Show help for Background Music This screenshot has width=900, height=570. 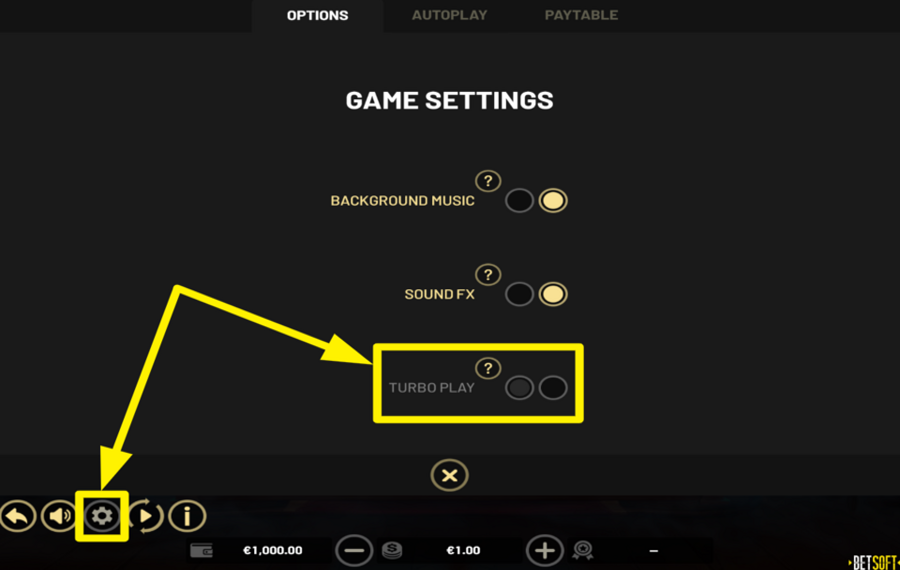pos(488,181)
